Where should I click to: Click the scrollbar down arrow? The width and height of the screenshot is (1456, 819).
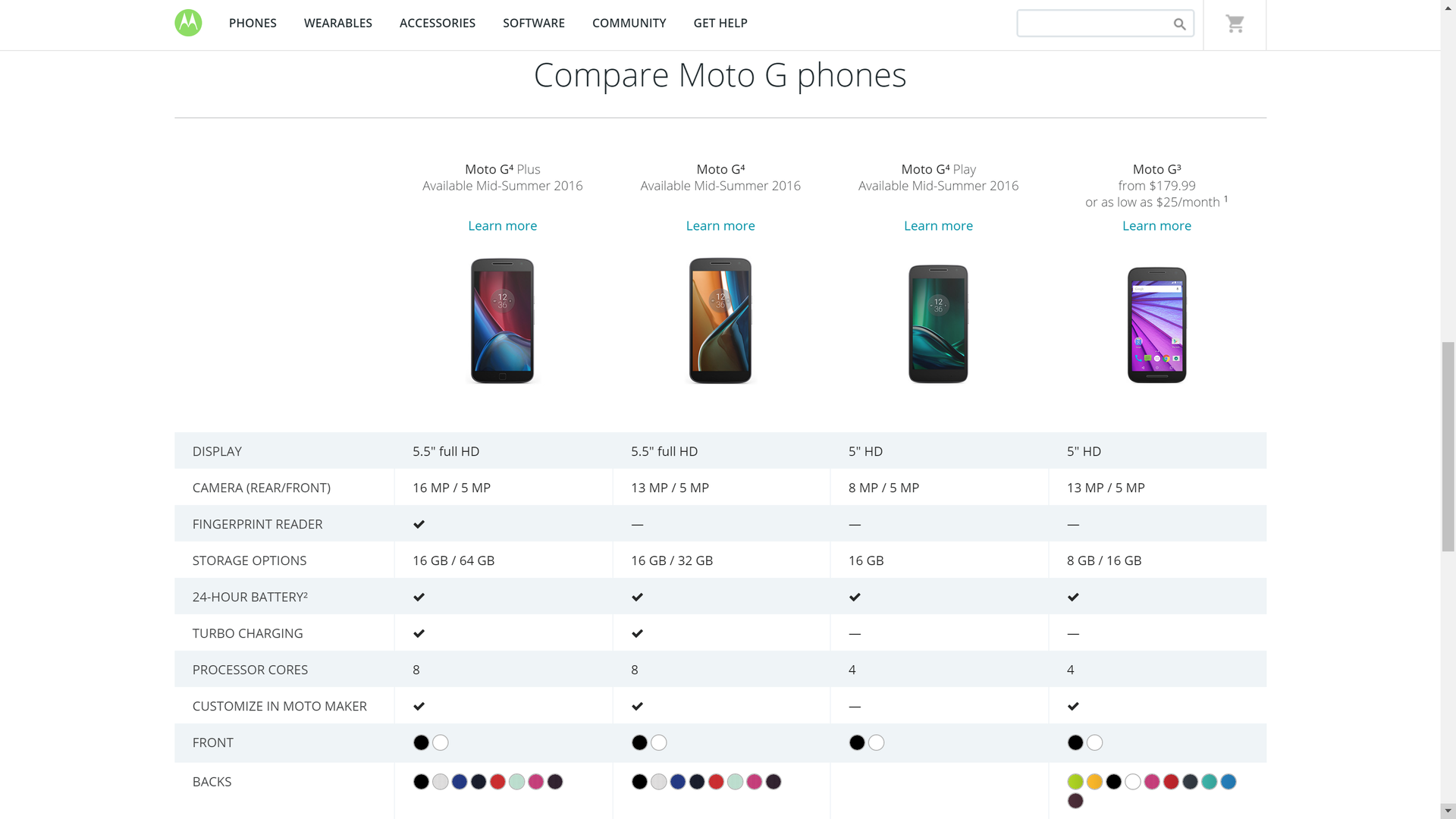pyautogui.click(x=1448, y=811)
